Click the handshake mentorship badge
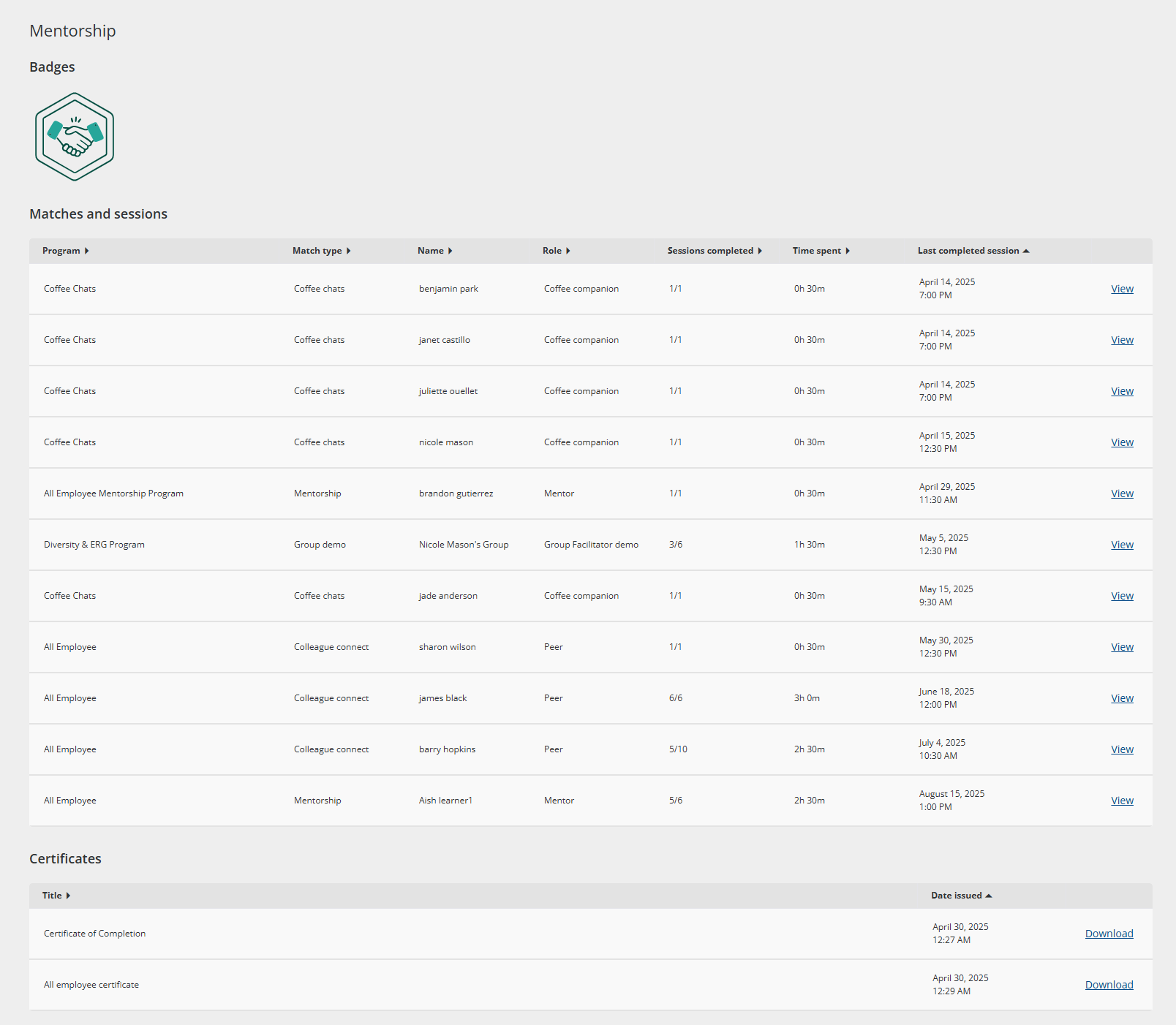 (75, 137)
